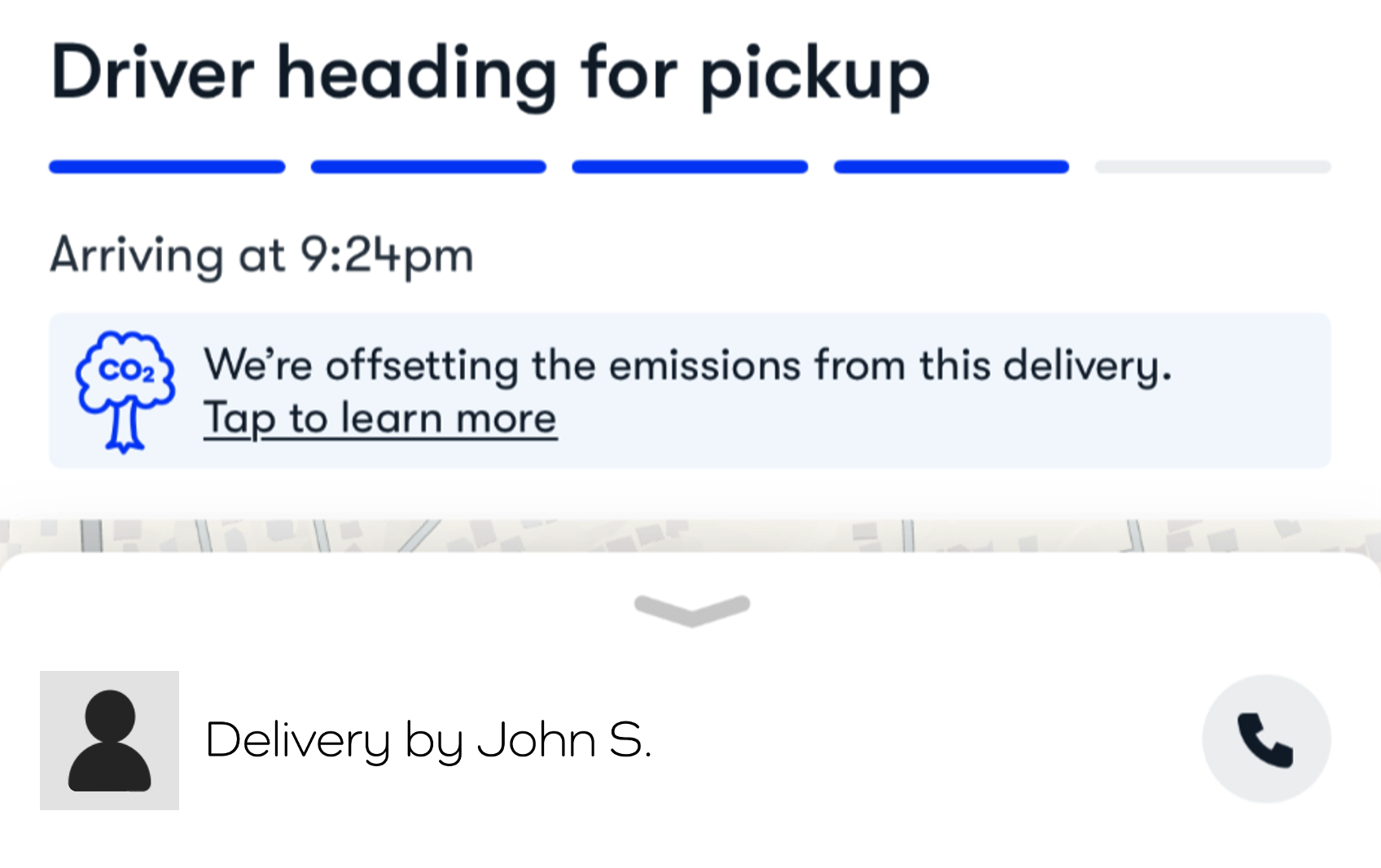1381x868 pixels.
Task: Tap the driver's profile avatar silhouette
Action: tap(109, 740)
